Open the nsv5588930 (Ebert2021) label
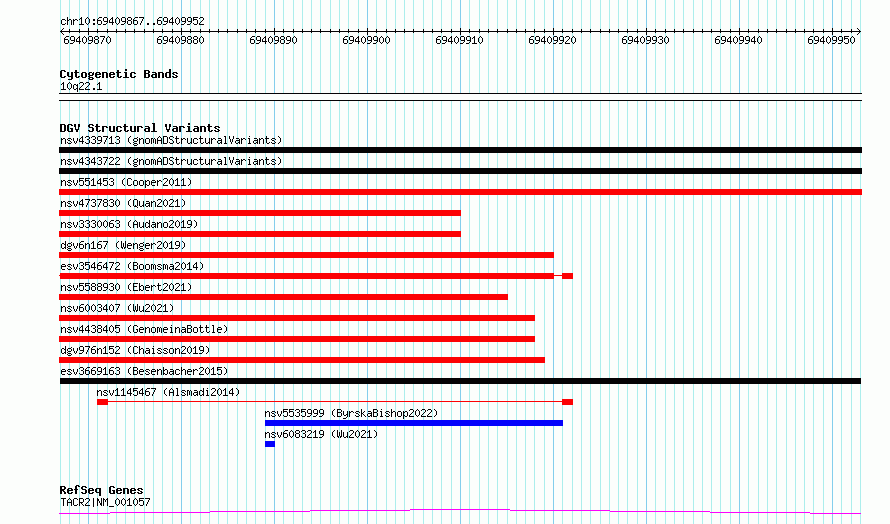The image size is (890, 524). pyautogui.click(x=126, y=287)
